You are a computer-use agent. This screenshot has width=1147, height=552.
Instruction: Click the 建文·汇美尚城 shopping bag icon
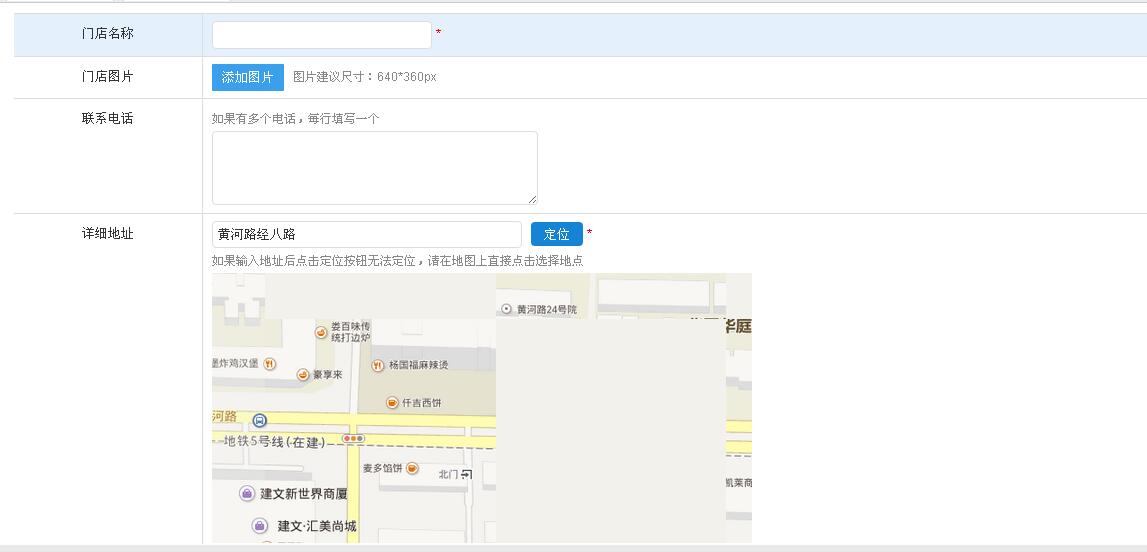pyautogui.click(x=260, y=525)
